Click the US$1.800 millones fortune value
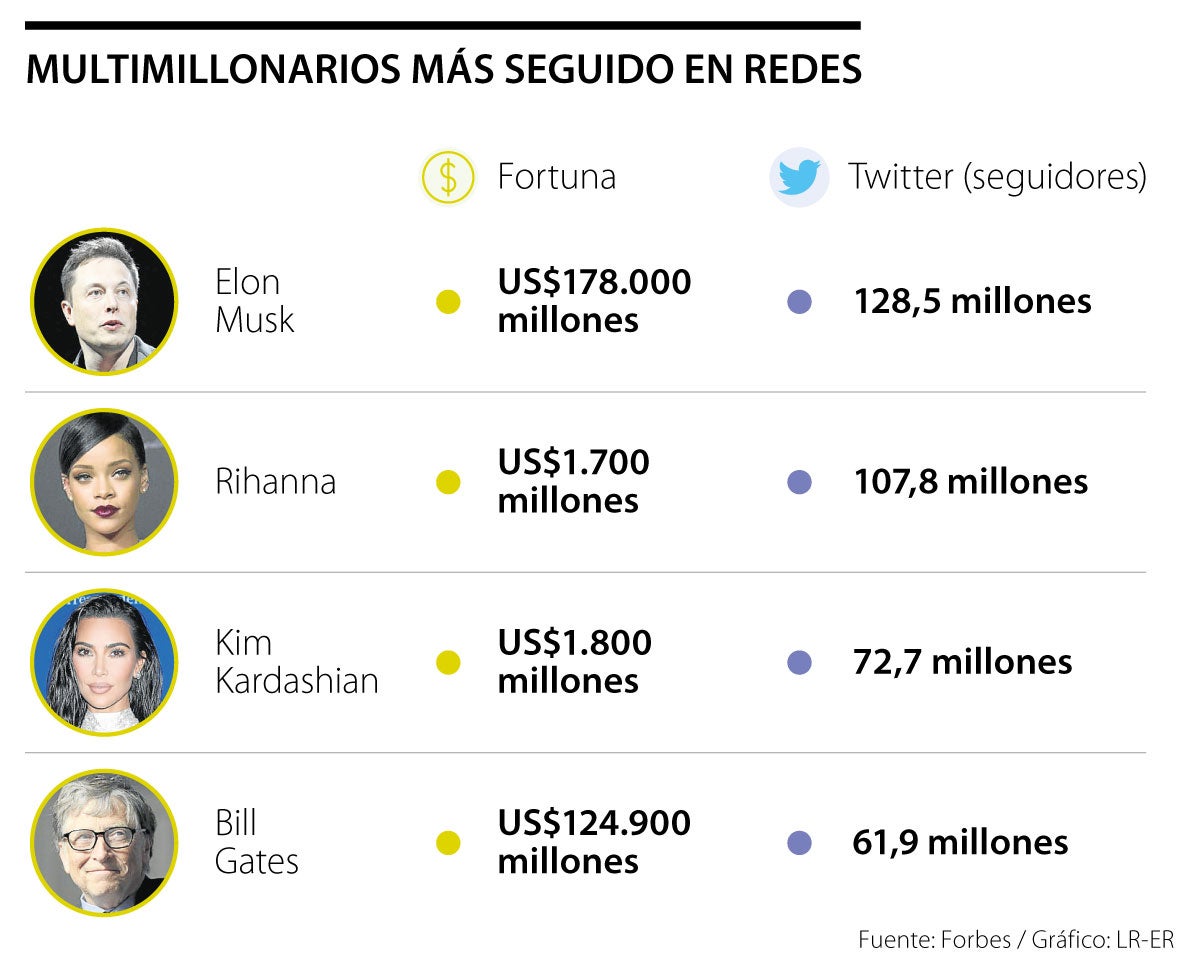 [x=574, y=662]
